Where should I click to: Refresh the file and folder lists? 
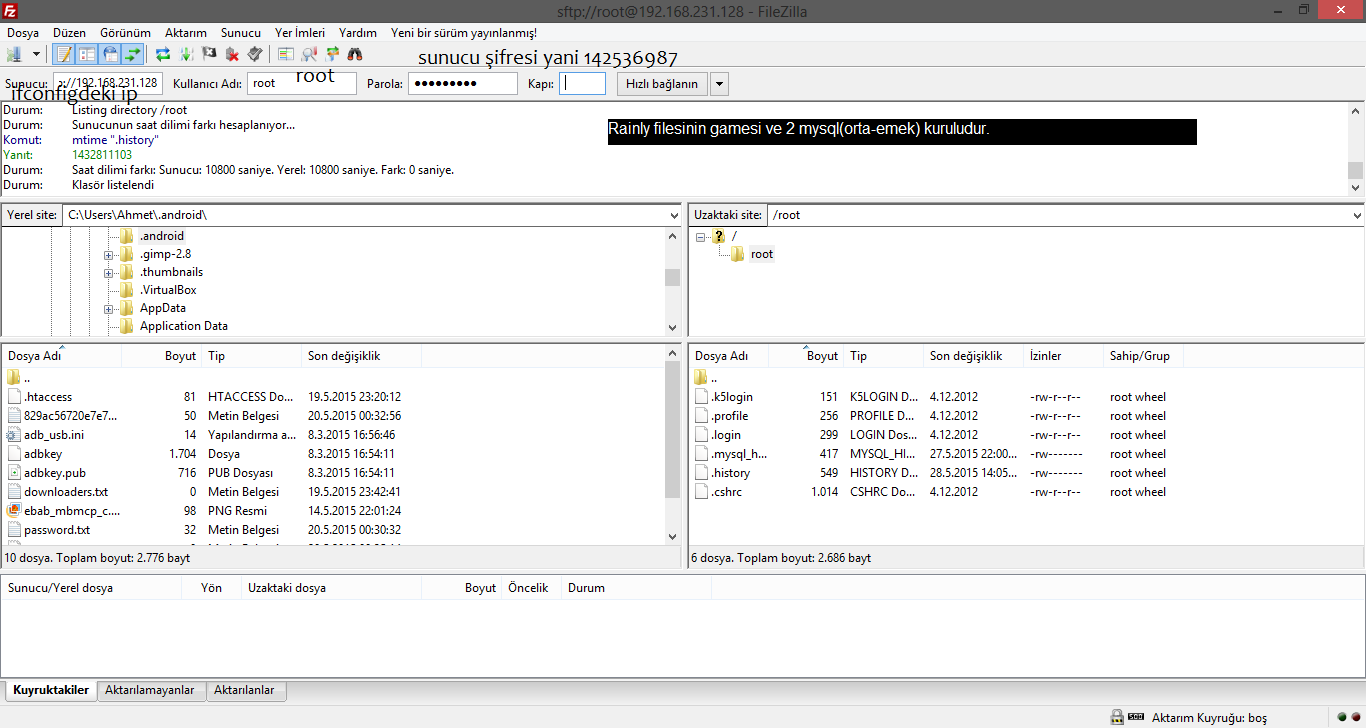163,54
